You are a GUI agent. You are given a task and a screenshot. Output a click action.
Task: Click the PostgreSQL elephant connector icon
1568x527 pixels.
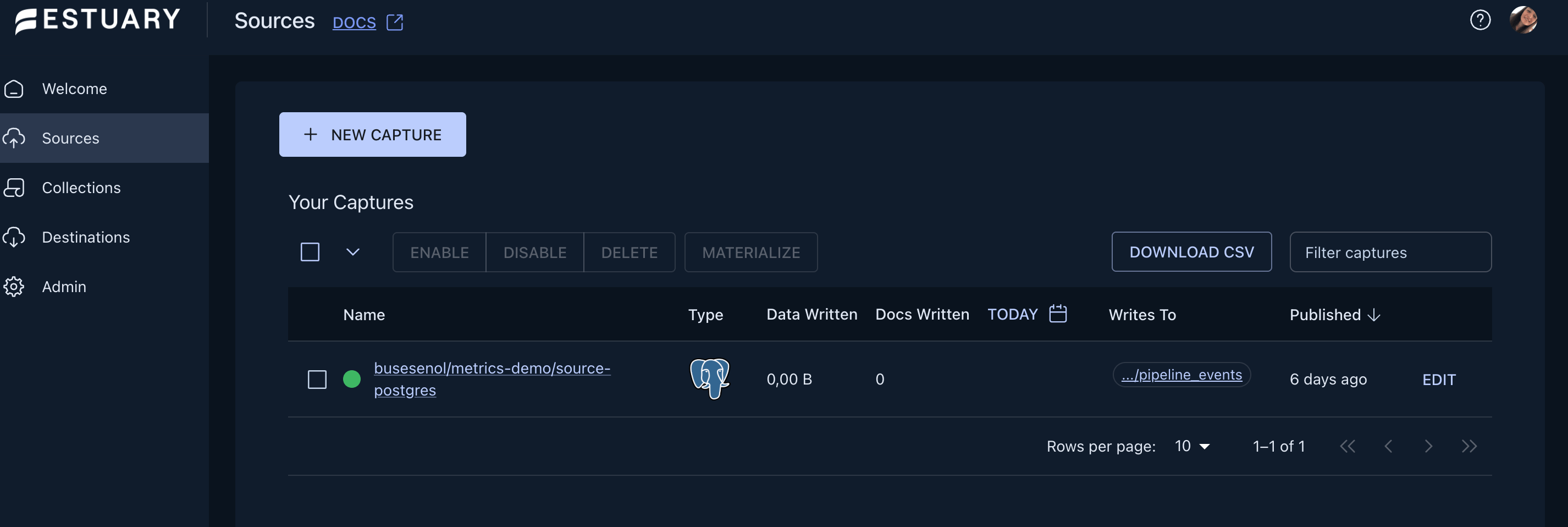(x=709, y=378)
